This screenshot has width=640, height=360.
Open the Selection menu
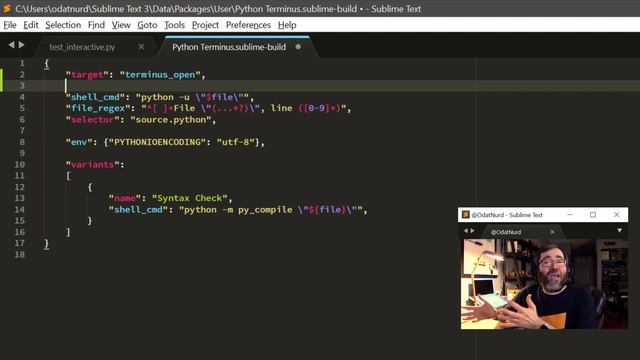[63, 25]
